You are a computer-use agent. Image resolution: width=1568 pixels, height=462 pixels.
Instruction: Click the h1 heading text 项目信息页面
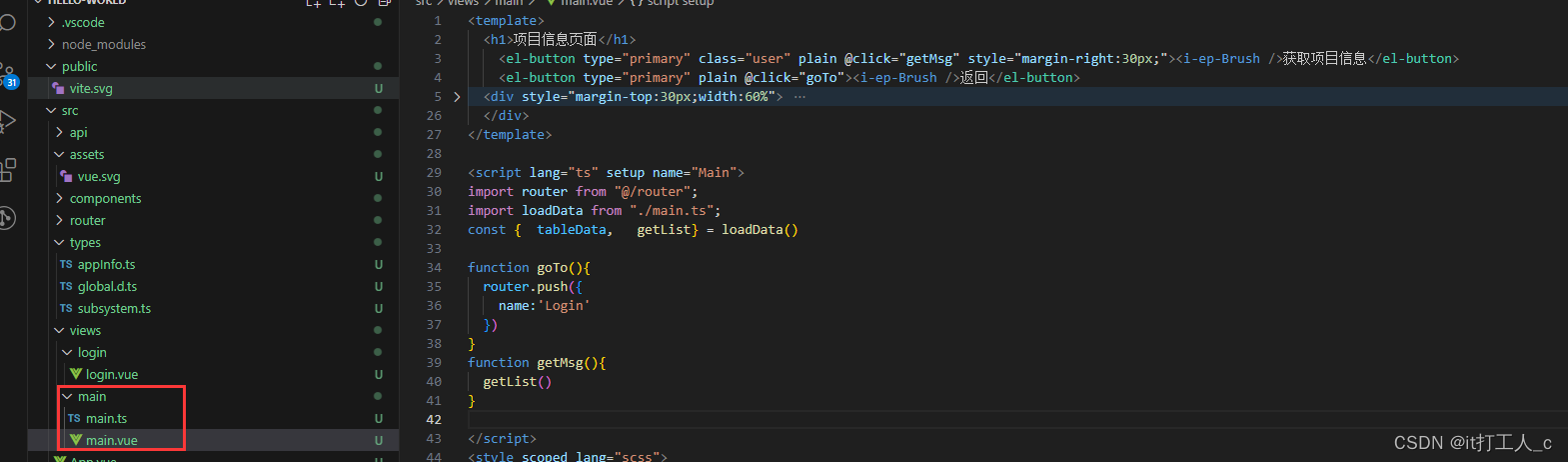(x=555, y=40)
